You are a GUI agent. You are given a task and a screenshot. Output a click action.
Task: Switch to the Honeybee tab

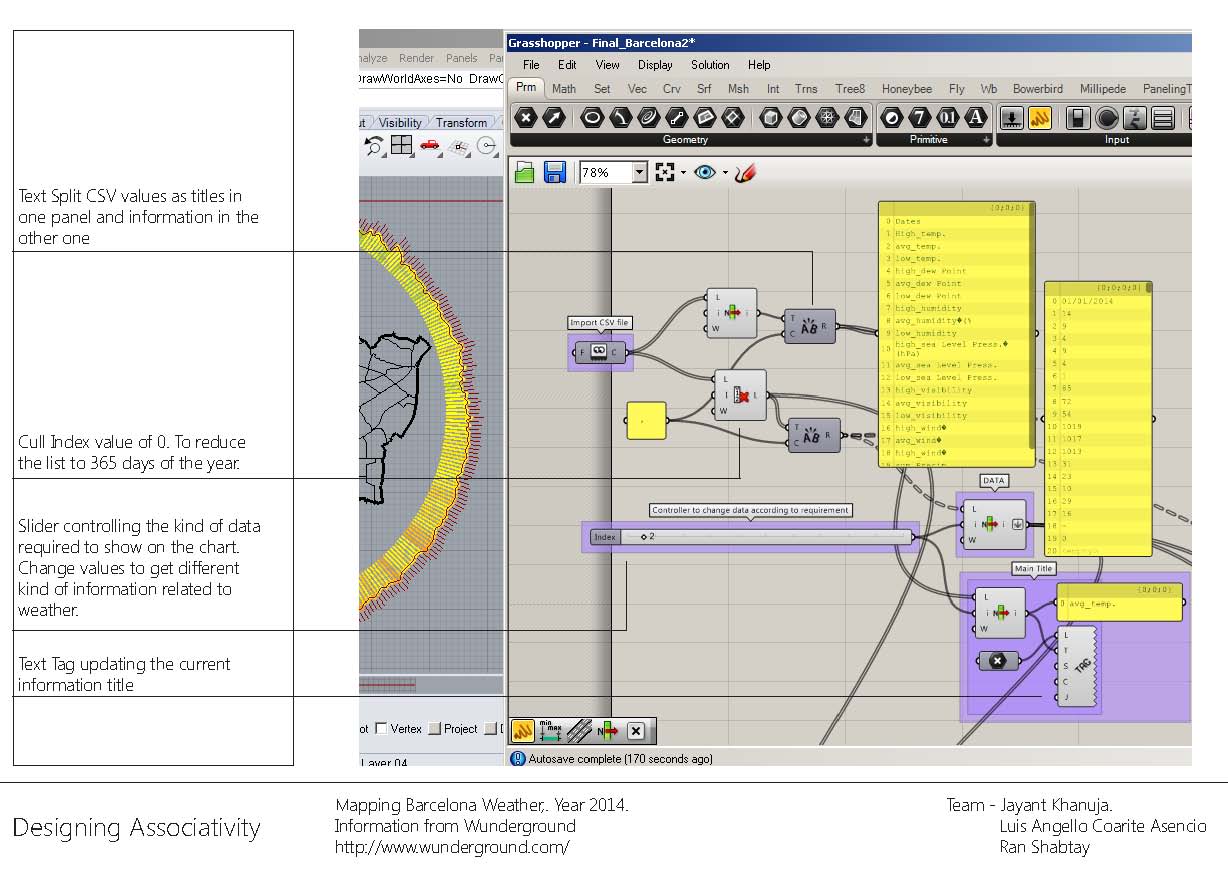(906, 89)
